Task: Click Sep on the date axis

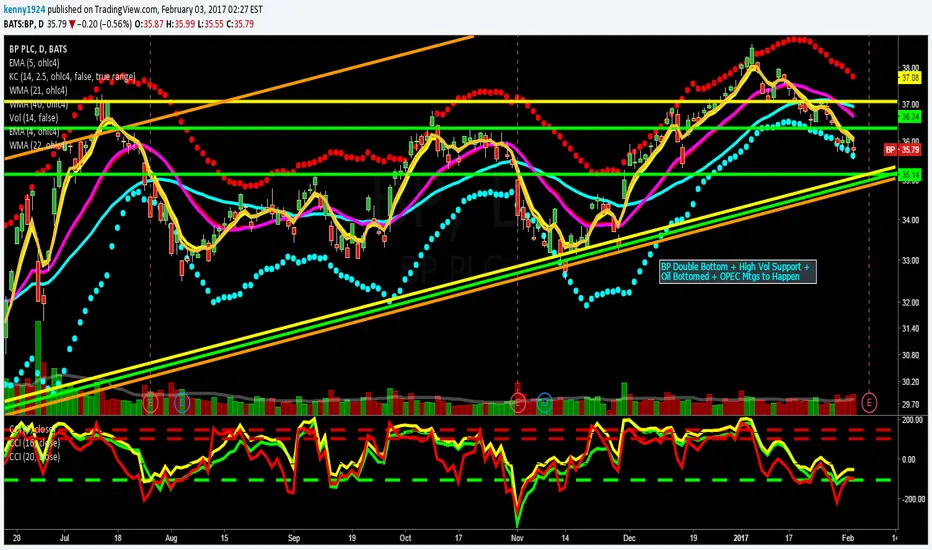Action: (294, 538)
